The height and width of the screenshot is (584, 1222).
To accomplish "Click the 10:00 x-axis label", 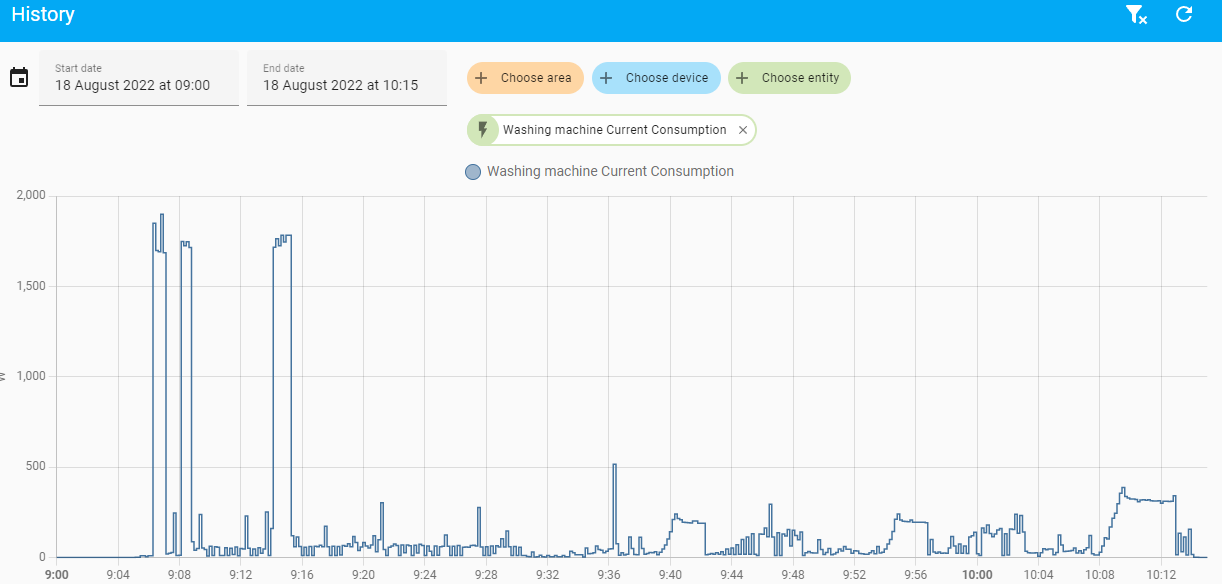I will pos(977,575).
